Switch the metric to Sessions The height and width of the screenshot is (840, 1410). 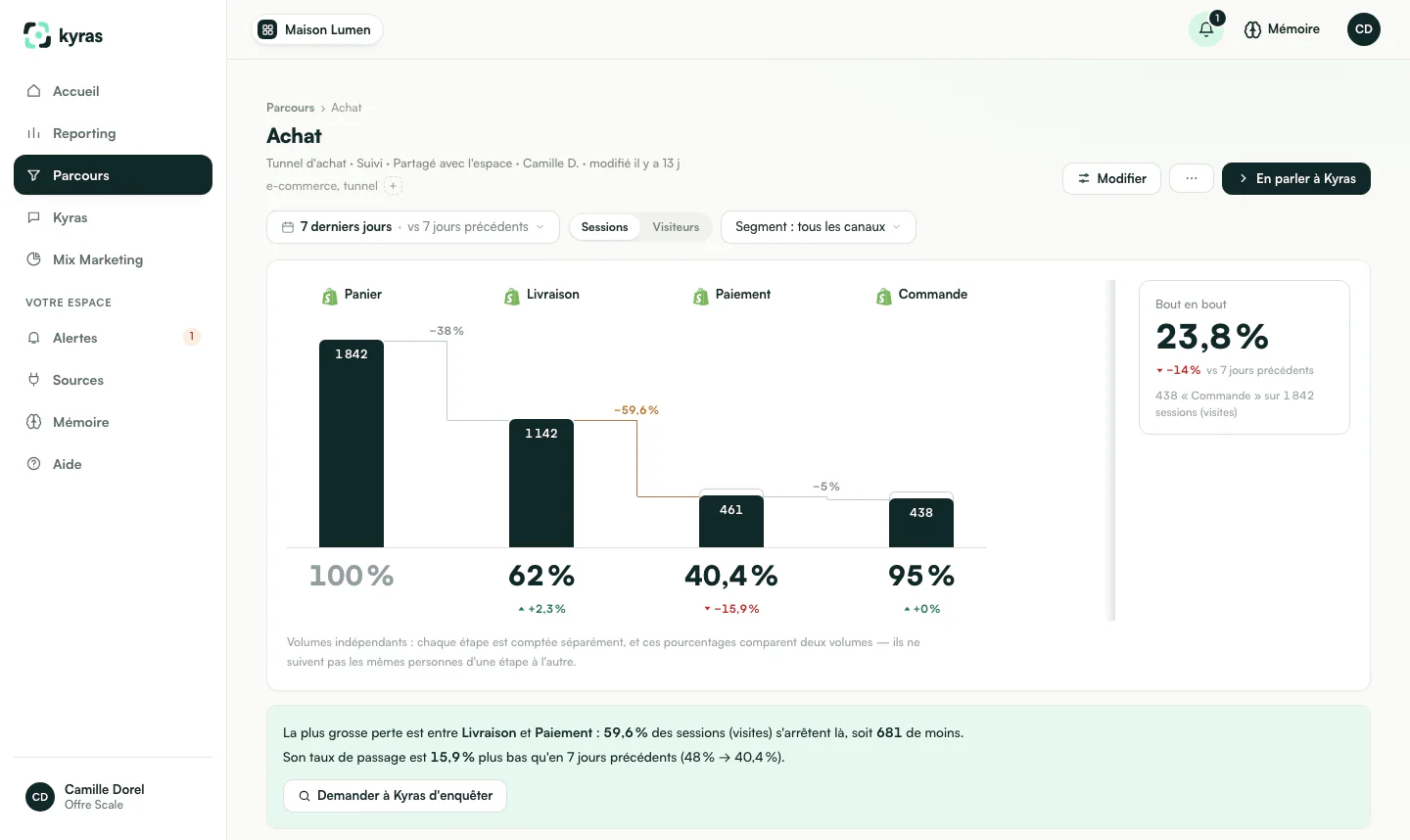click(604, 227)
